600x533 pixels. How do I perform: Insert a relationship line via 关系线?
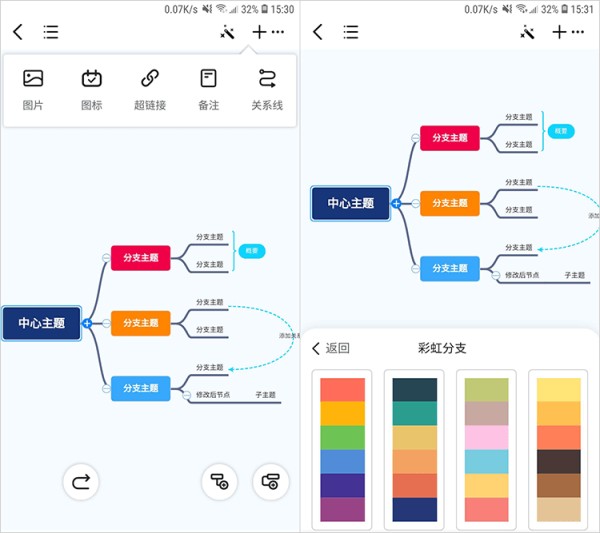point(267,90)
